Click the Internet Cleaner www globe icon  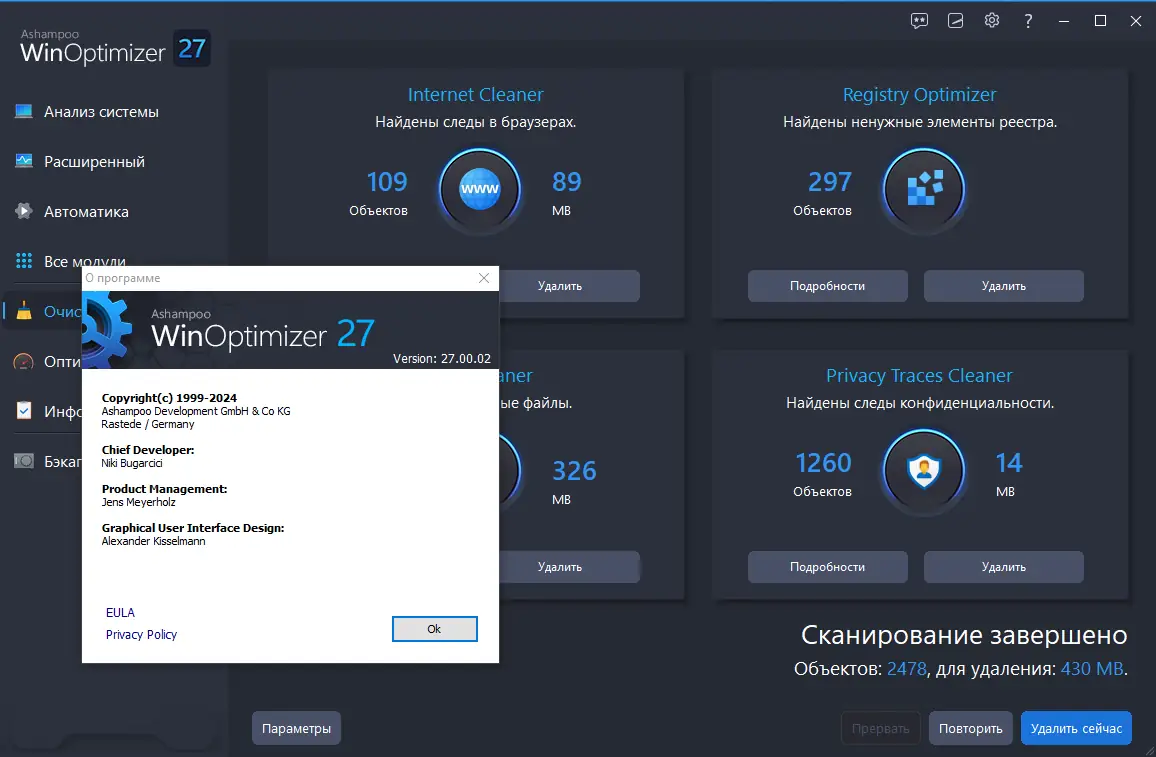pos(480,189)
